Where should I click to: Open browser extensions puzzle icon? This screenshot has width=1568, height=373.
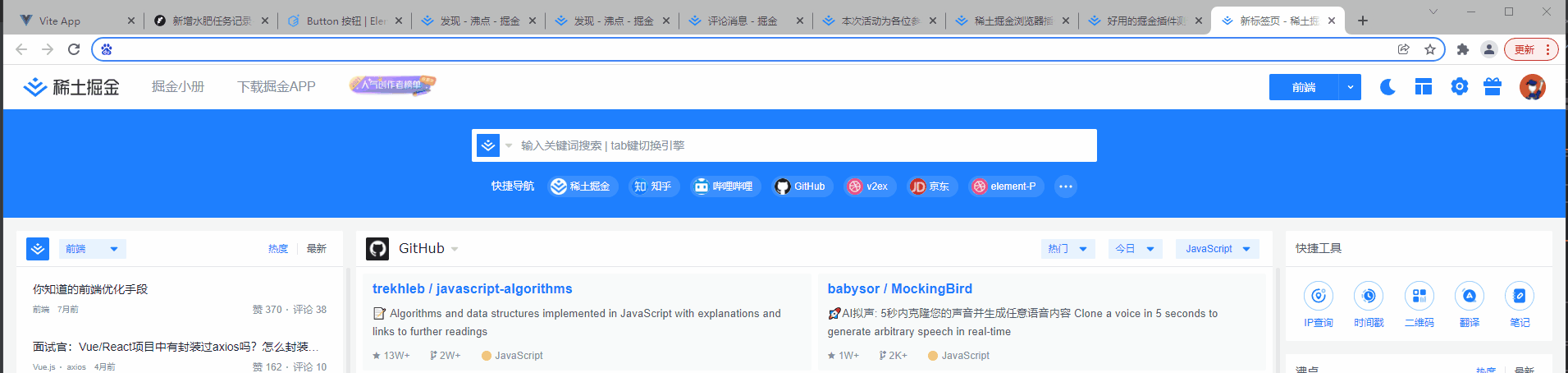[1462, 49]
